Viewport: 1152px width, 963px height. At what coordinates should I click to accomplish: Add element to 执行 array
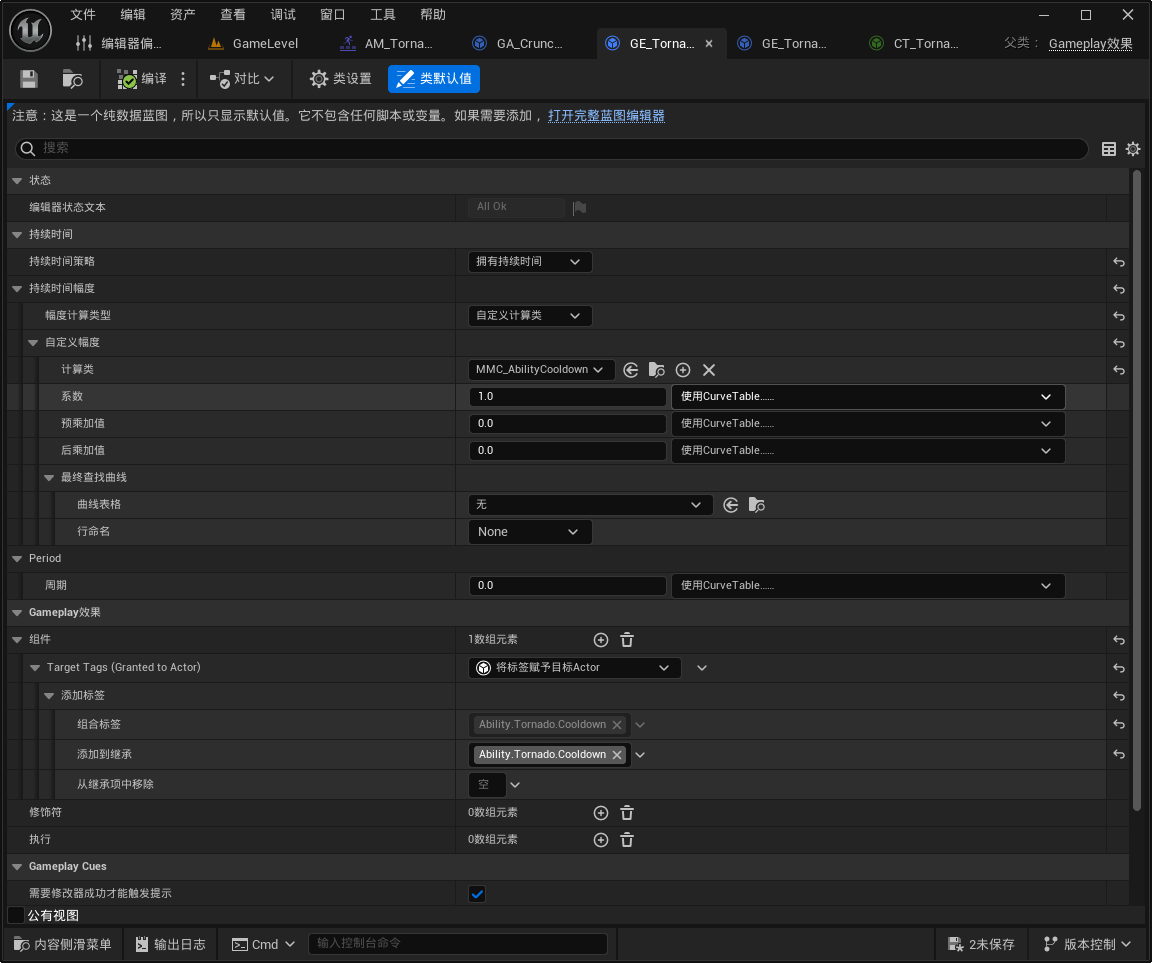point(601,840)
